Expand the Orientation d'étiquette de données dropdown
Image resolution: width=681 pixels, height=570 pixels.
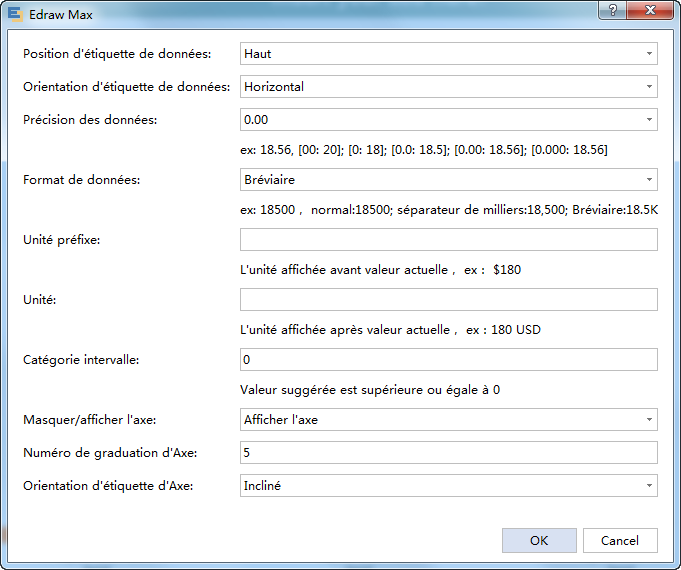tap(449, 86)
